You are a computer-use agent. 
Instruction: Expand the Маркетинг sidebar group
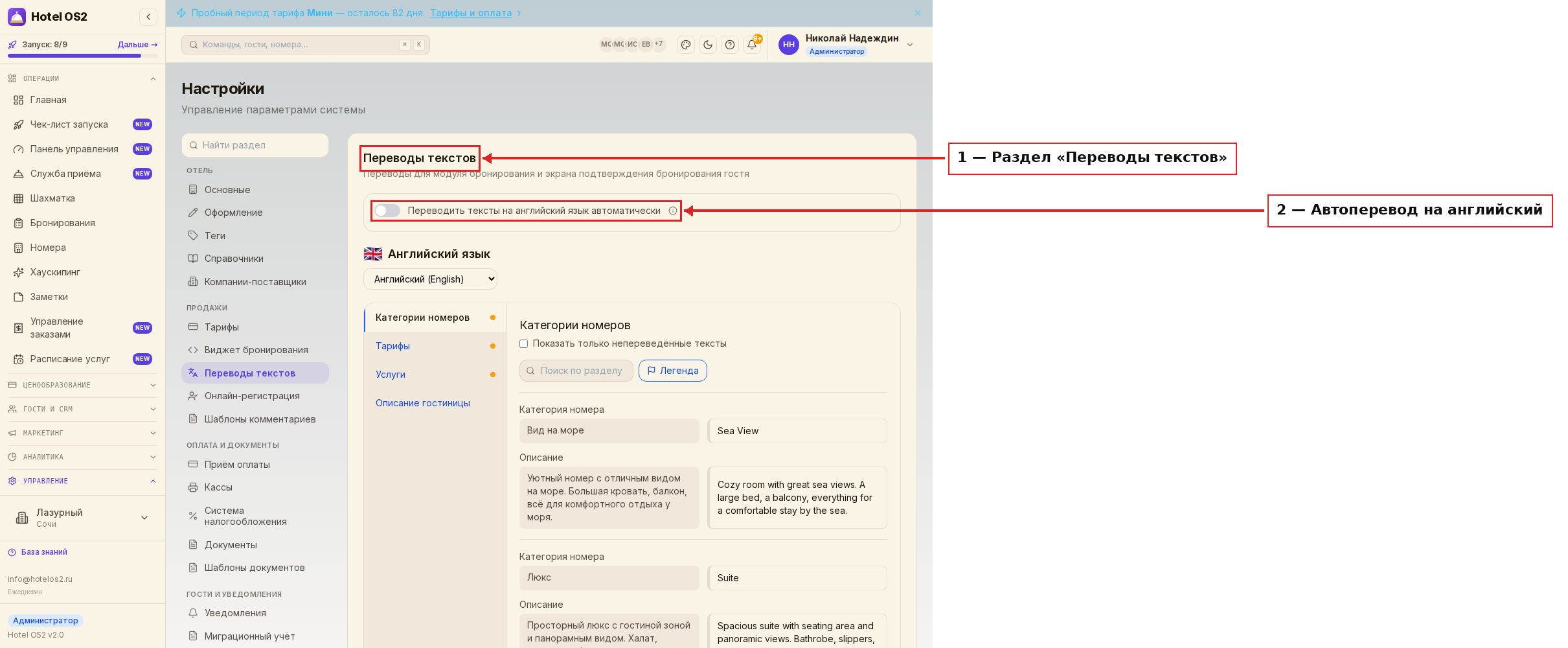point(83,433)
